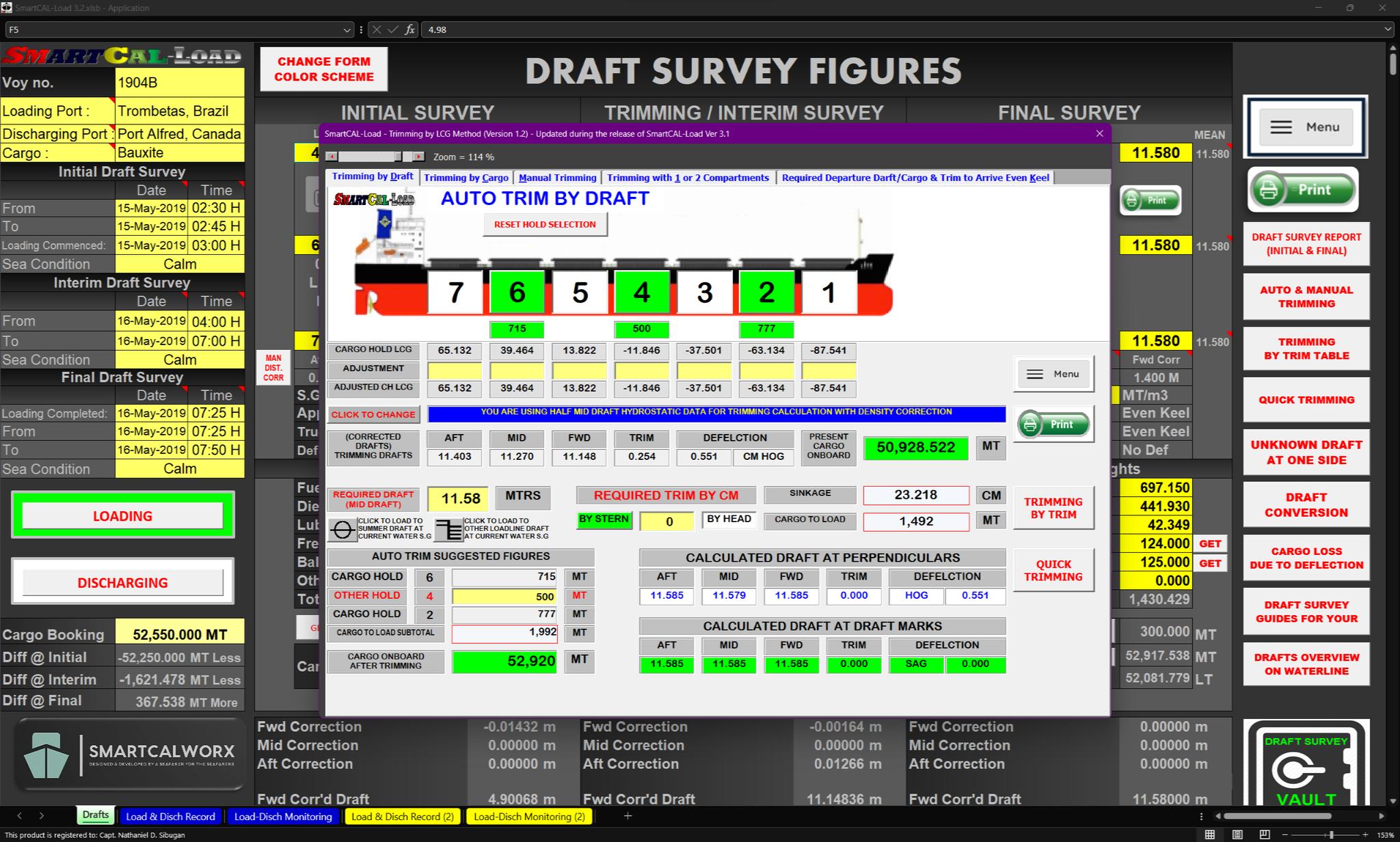Image resolution: width=1400 pixels, height=842 pixels.
Task: Expand the formula bar with the right chevron
Action: tap(1388, 29)
